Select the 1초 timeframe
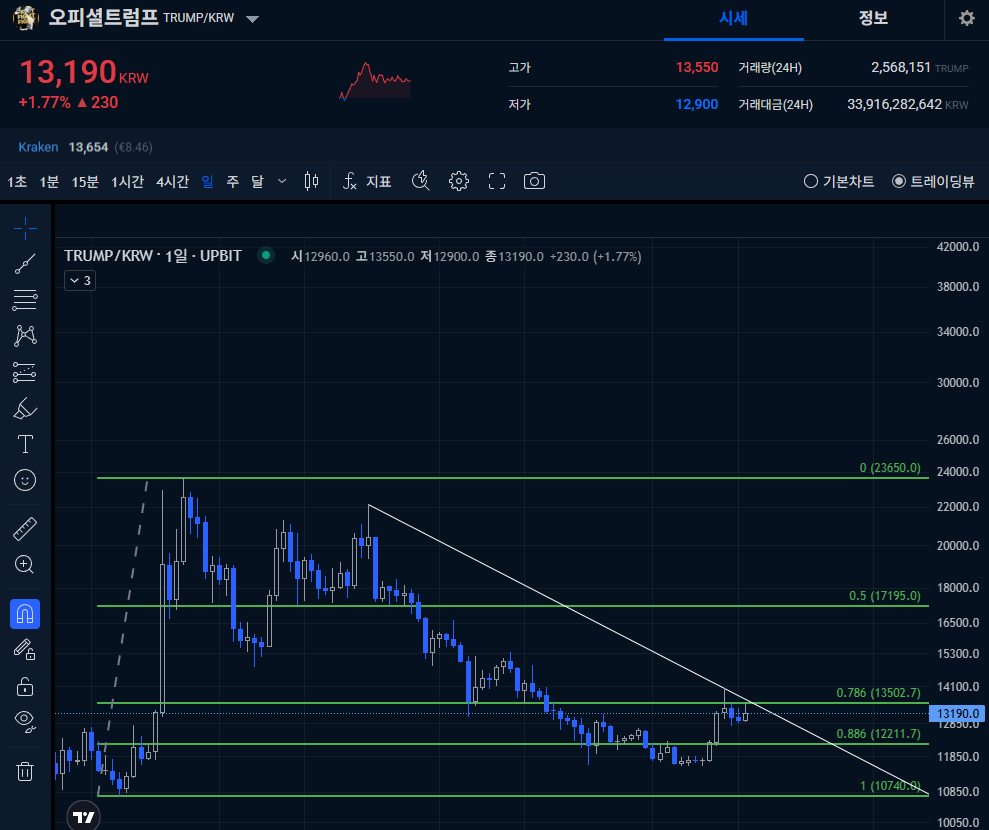 coord(17,182)
